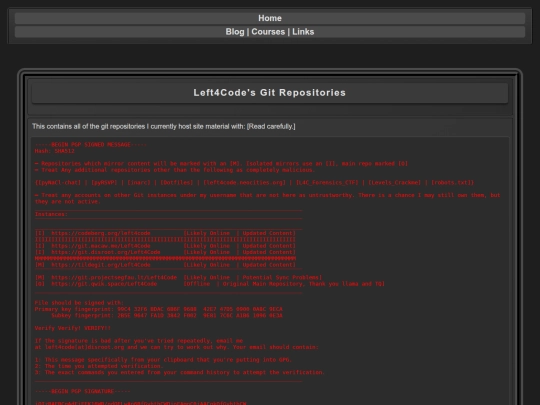Click list item 3 about exact commands entered
The width and height of the screenshot is (540, 405).
(179, 372)
